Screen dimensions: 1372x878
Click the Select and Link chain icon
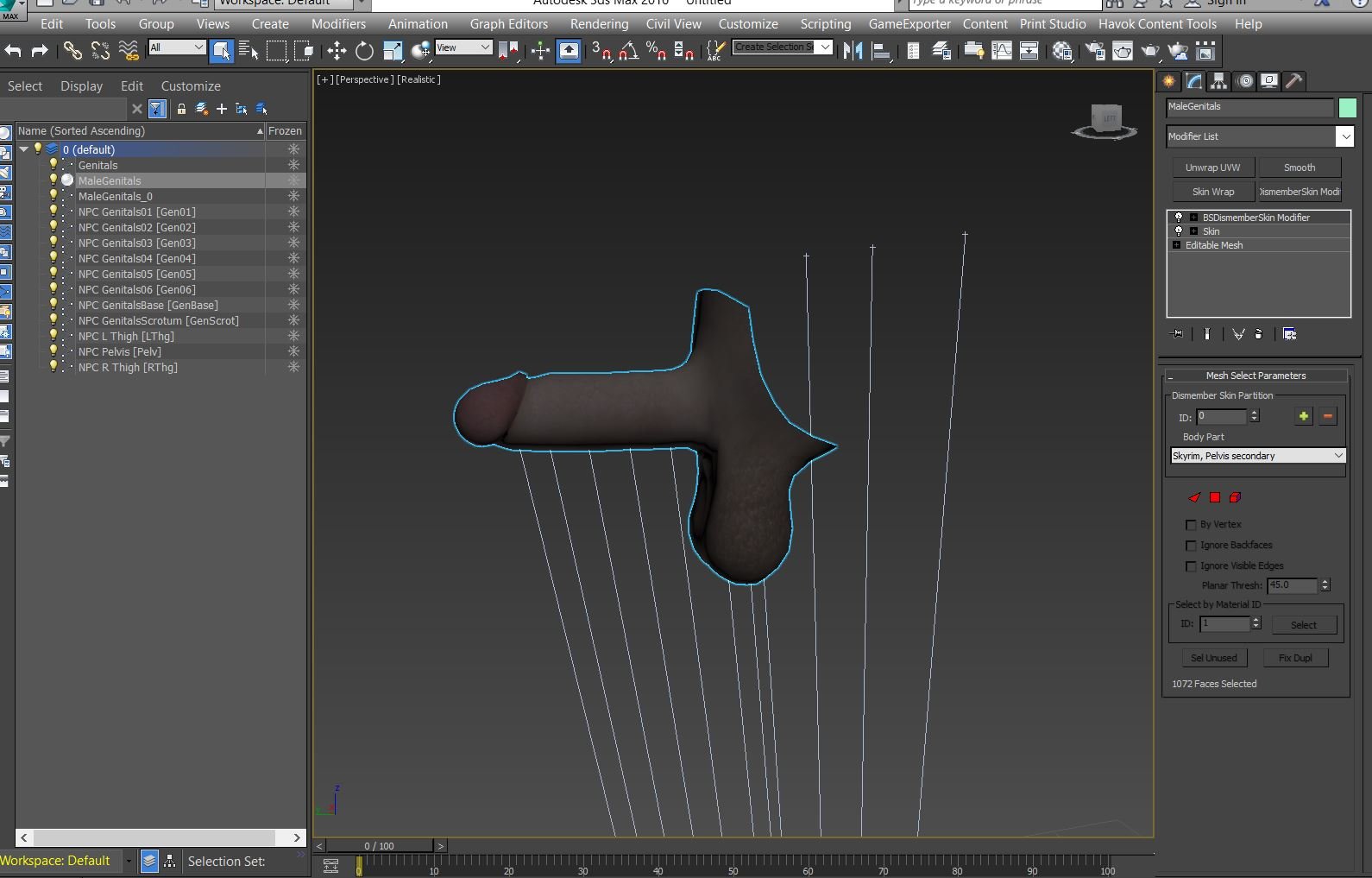72,51
